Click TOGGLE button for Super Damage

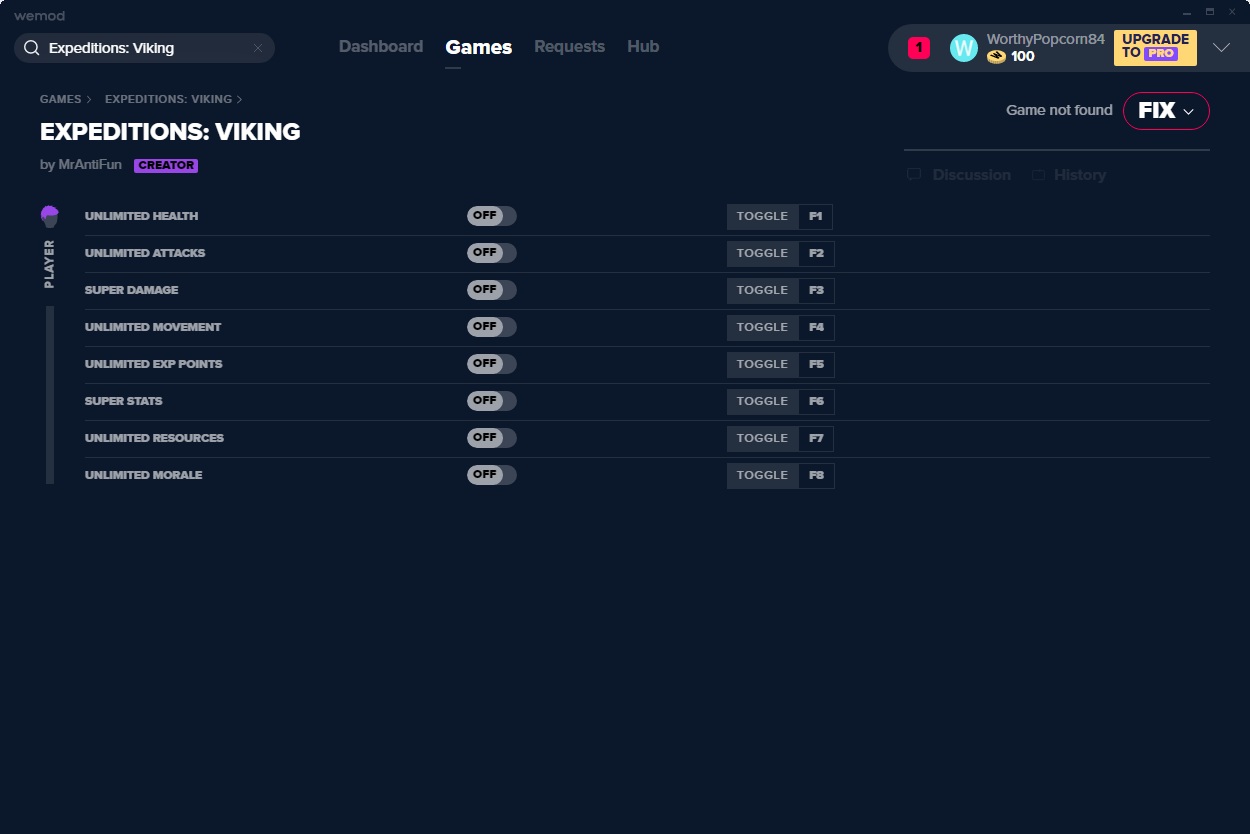[763, 290]
